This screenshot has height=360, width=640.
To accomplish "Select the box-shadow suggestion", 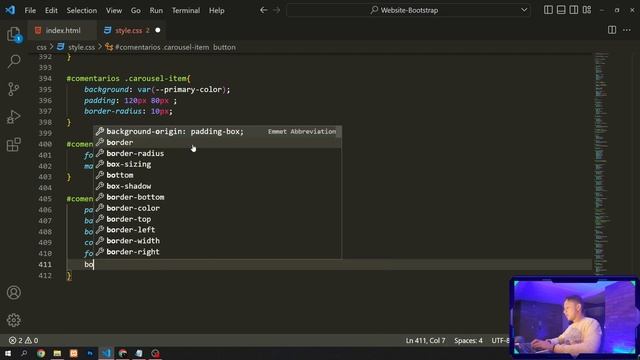I will pos(217,186).
